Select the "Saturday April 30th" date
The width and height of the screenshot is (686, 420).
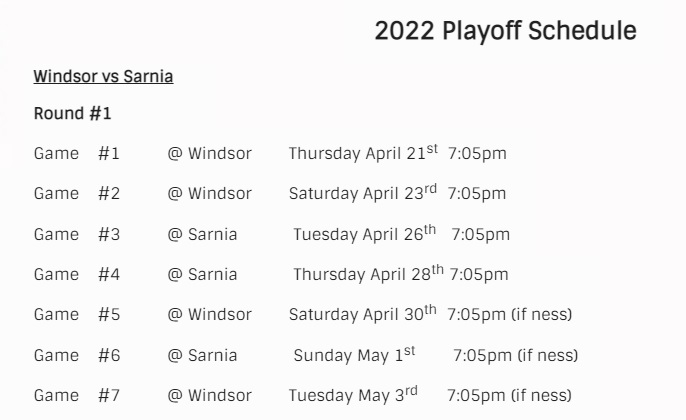tap(362, 314)
